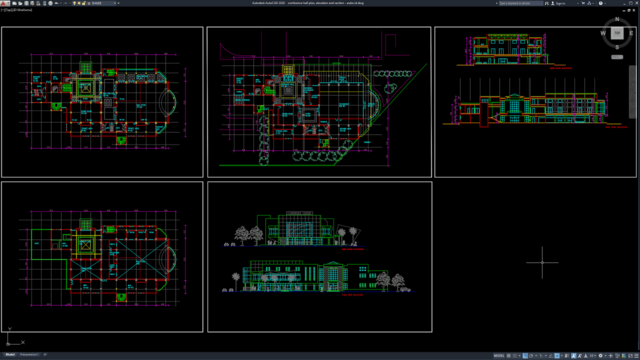Open the WCS dropdown below ViewCube
The width and height of the screenshot is (640, 360).
pyautogui.click(x=617, y=57)
